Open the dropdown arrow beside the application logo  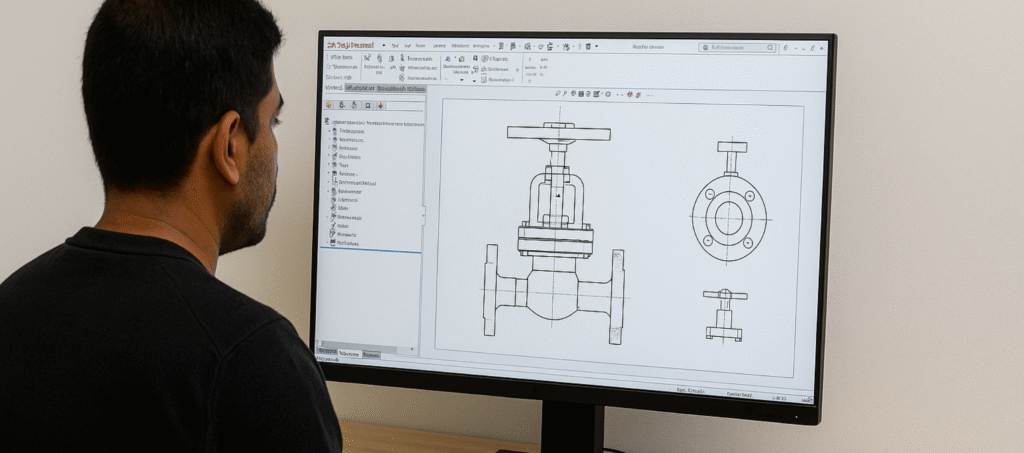382,45
